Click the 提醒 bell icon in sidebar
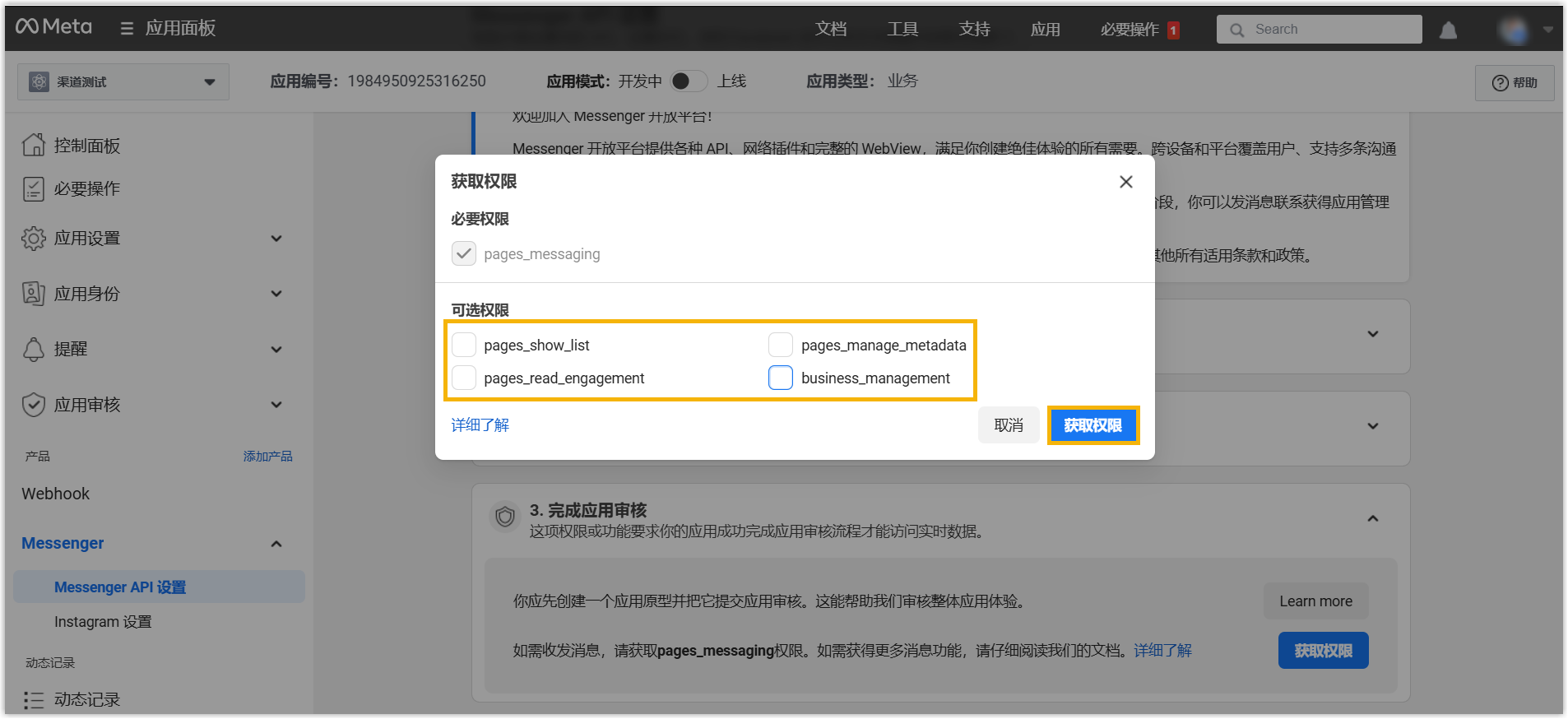Image resolution: width=1568 pixels, height=719 pixels. 34,349
